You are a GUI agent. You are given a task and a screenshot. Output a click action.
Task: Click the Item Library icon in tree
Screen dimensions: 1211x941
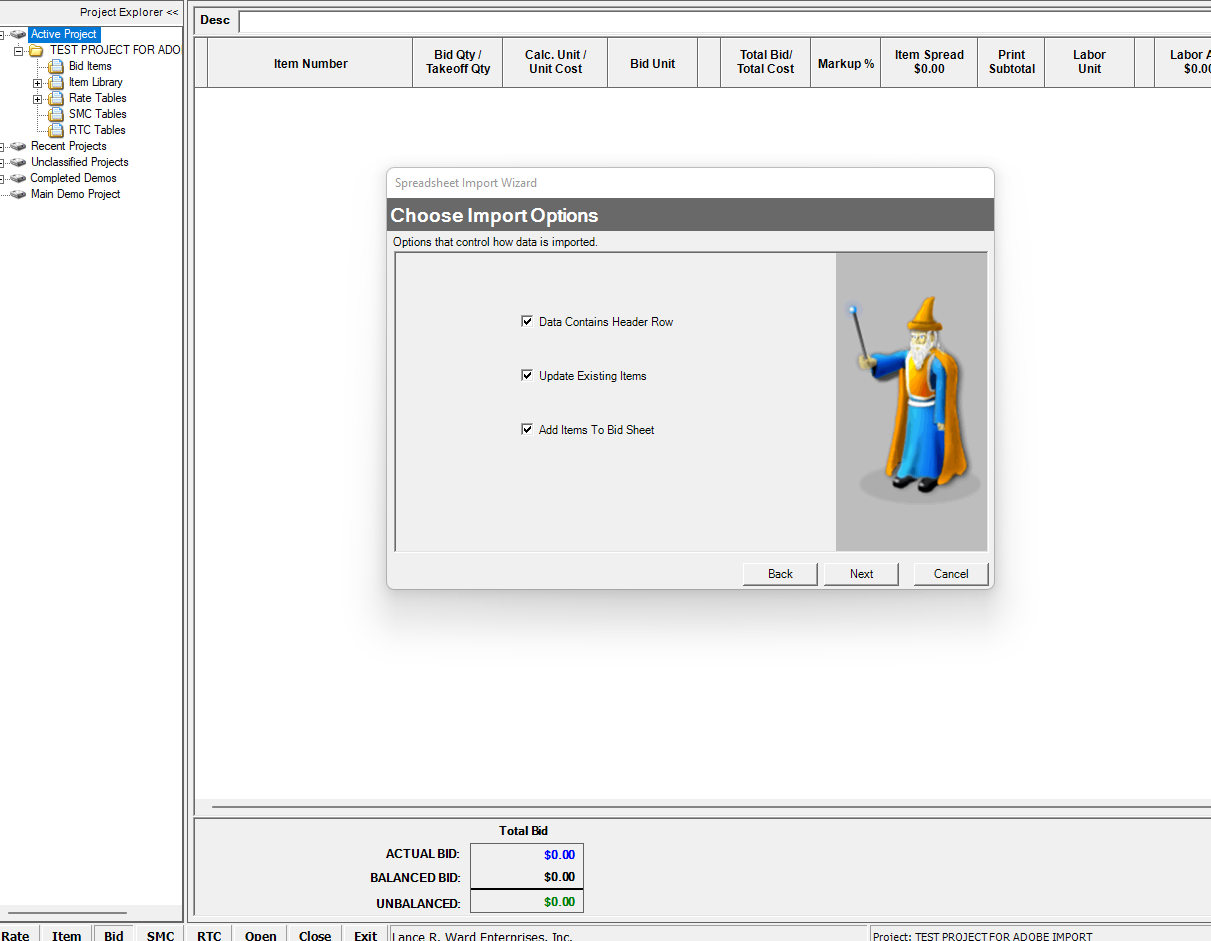click(x=56, y=82)
